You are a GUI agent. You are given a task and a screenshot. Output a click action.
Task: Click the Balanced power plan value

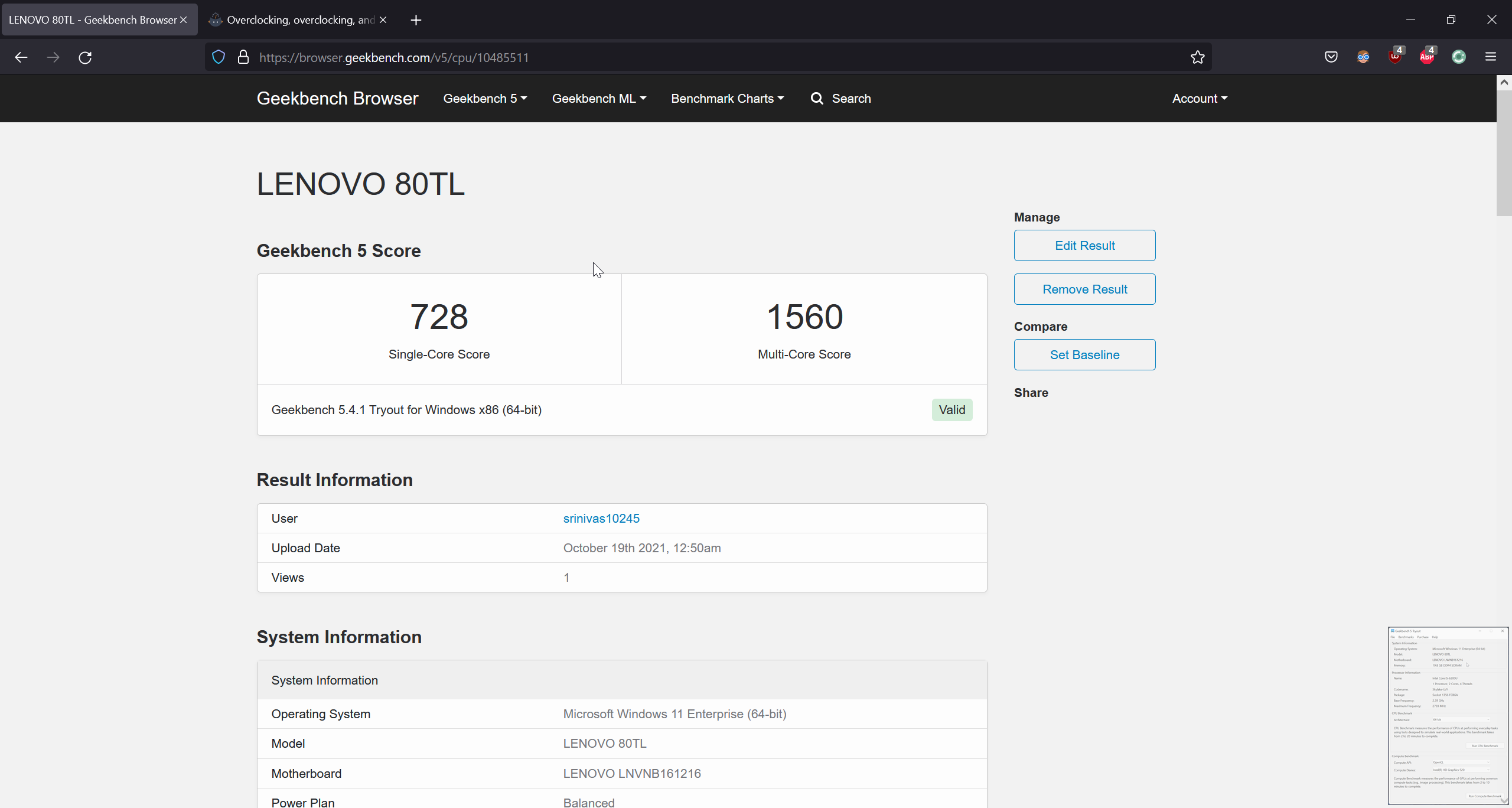click(x=589, y=803)
